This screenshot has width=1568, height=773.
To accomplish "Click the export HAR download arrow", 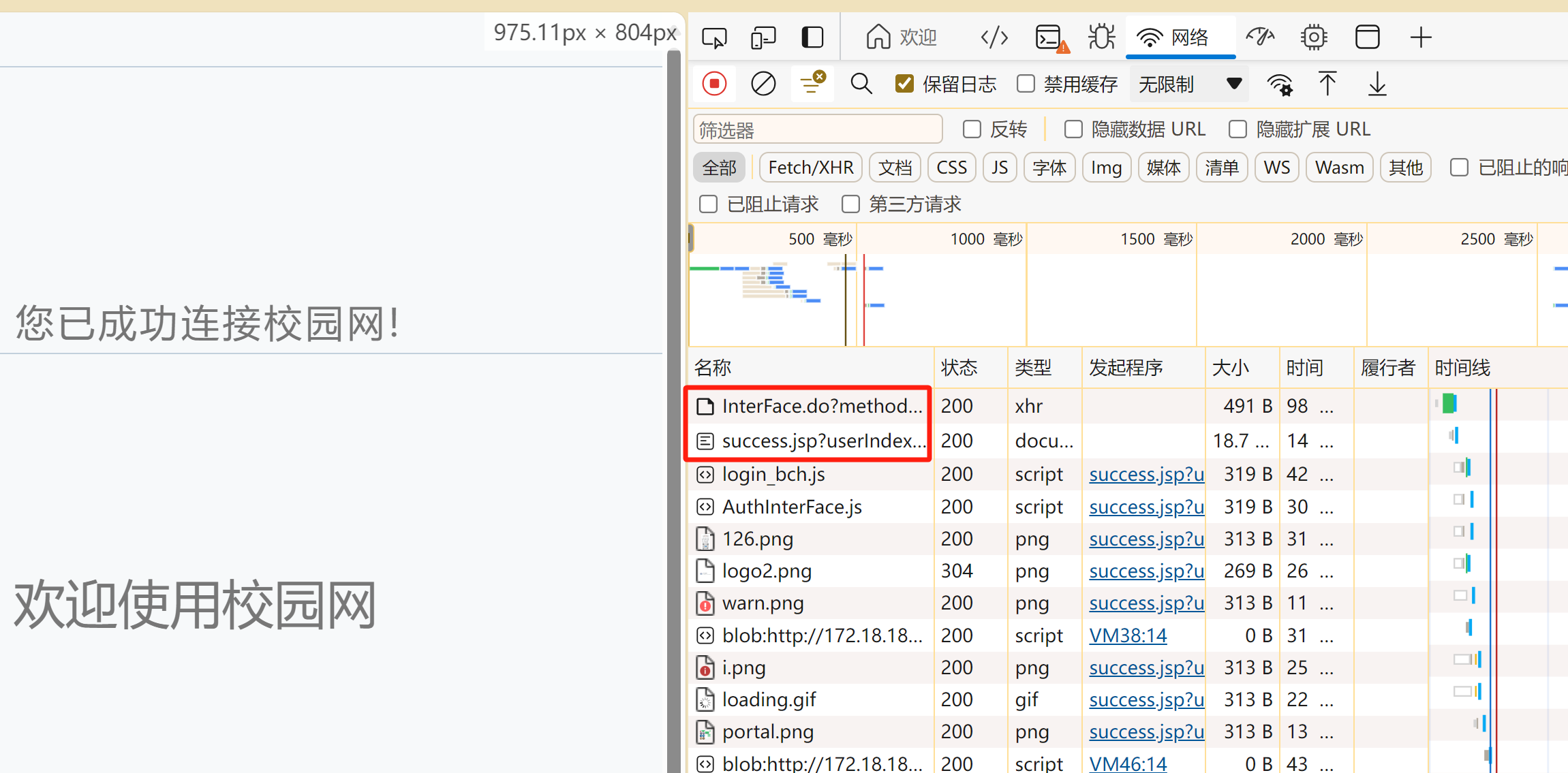I will (1377, 84).
